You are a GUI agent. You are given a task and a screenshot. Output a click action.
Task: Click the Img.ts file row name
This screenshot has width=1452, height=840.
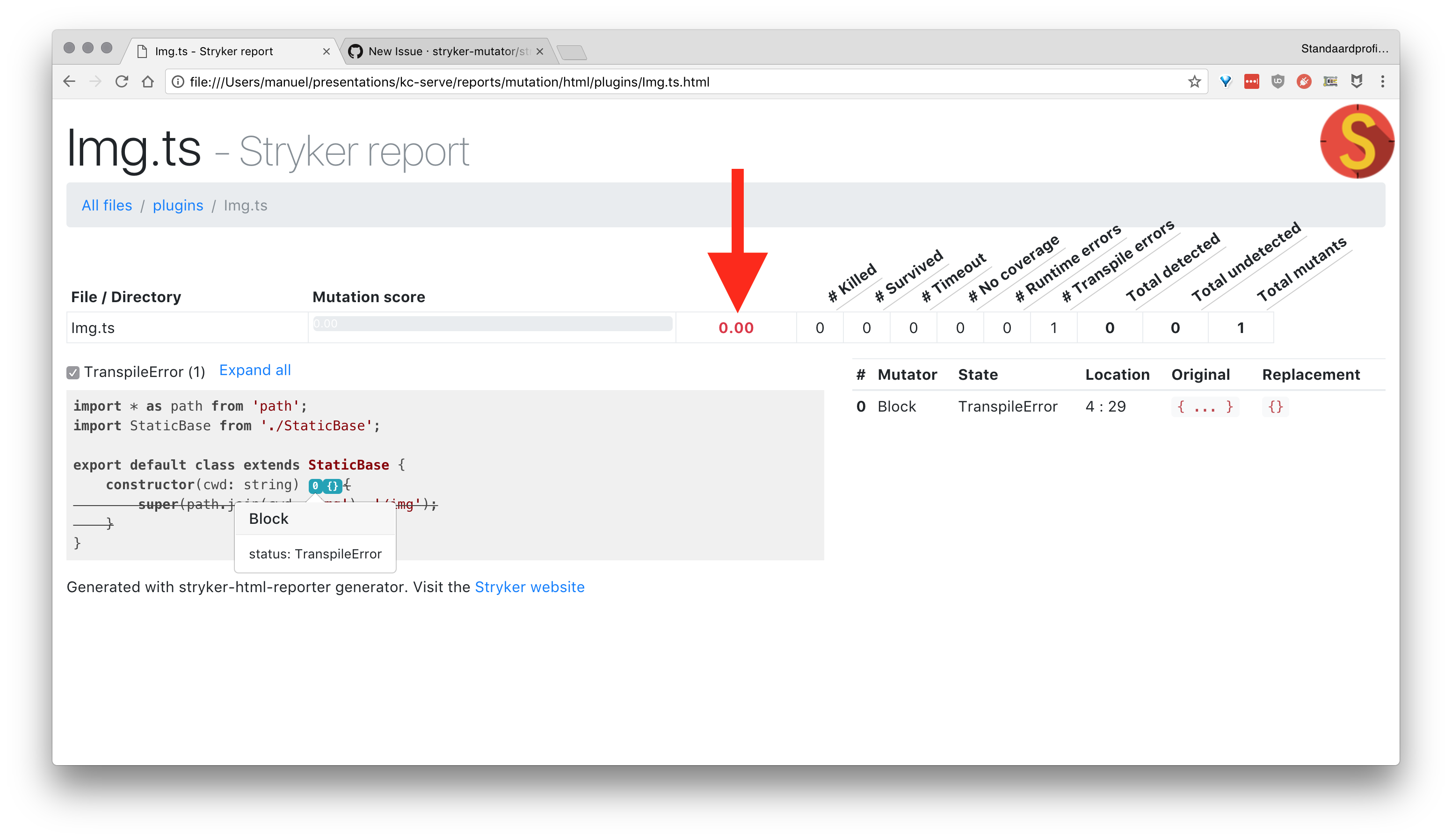coord(93,328)
